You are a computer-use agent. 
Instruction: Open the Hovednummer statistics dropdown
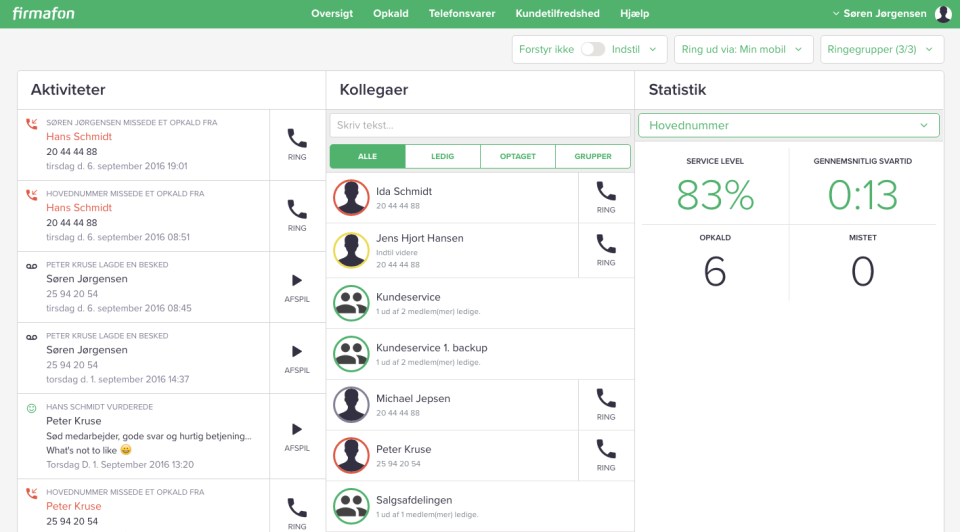[x=789, y=125]
